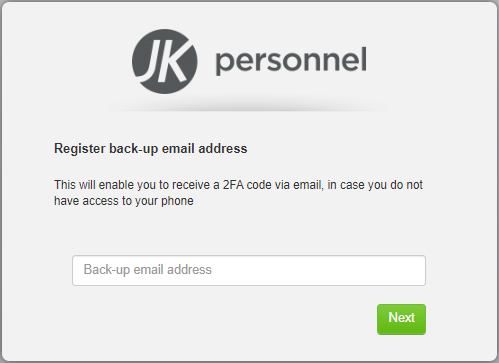
Task: Click the shadow divider beneath the logo
Action: click(x=249, y=106)
